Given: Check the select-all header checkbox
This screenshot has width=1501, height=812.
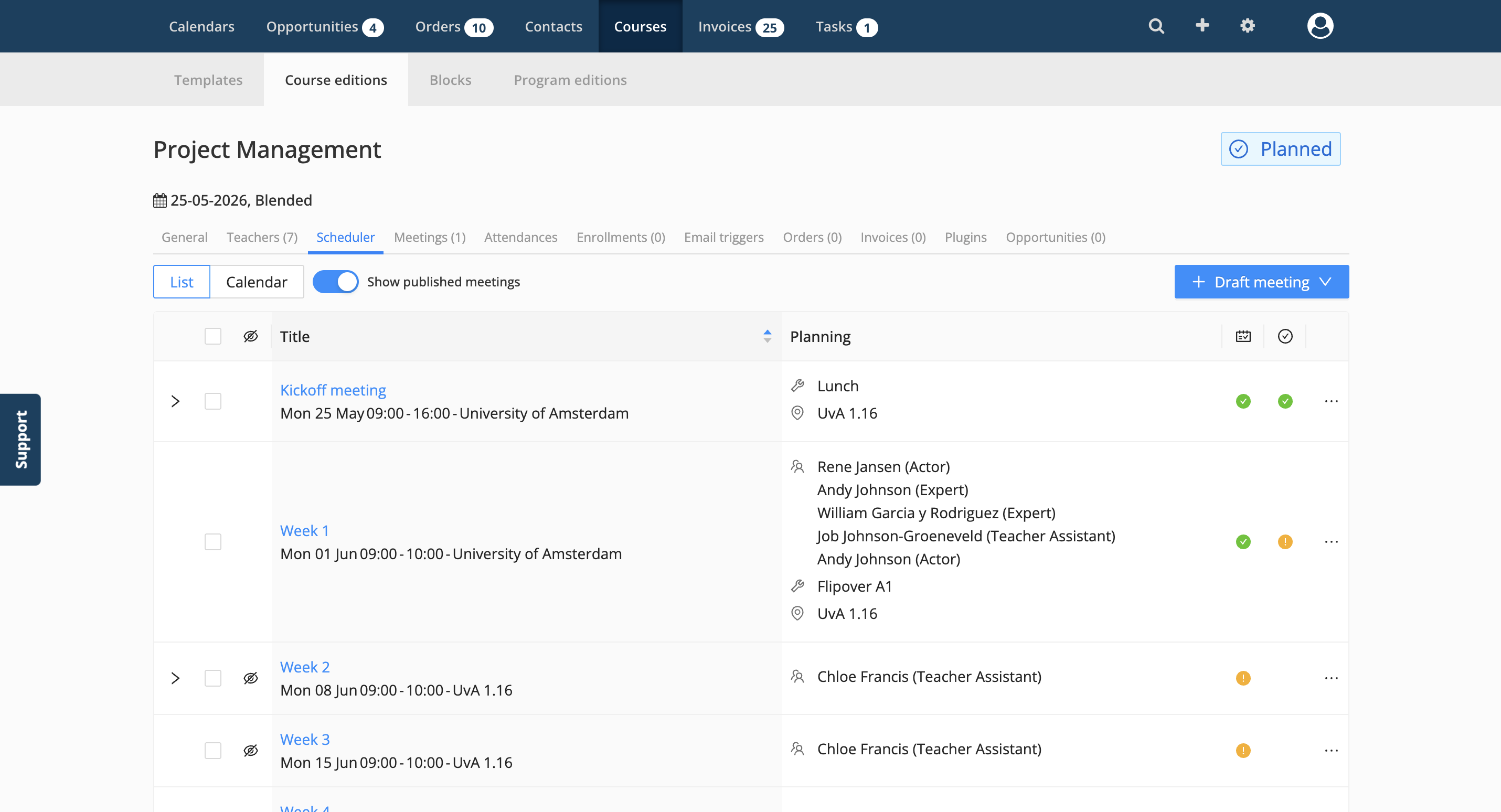Looking at the screenshot, I should pos(212,336).
